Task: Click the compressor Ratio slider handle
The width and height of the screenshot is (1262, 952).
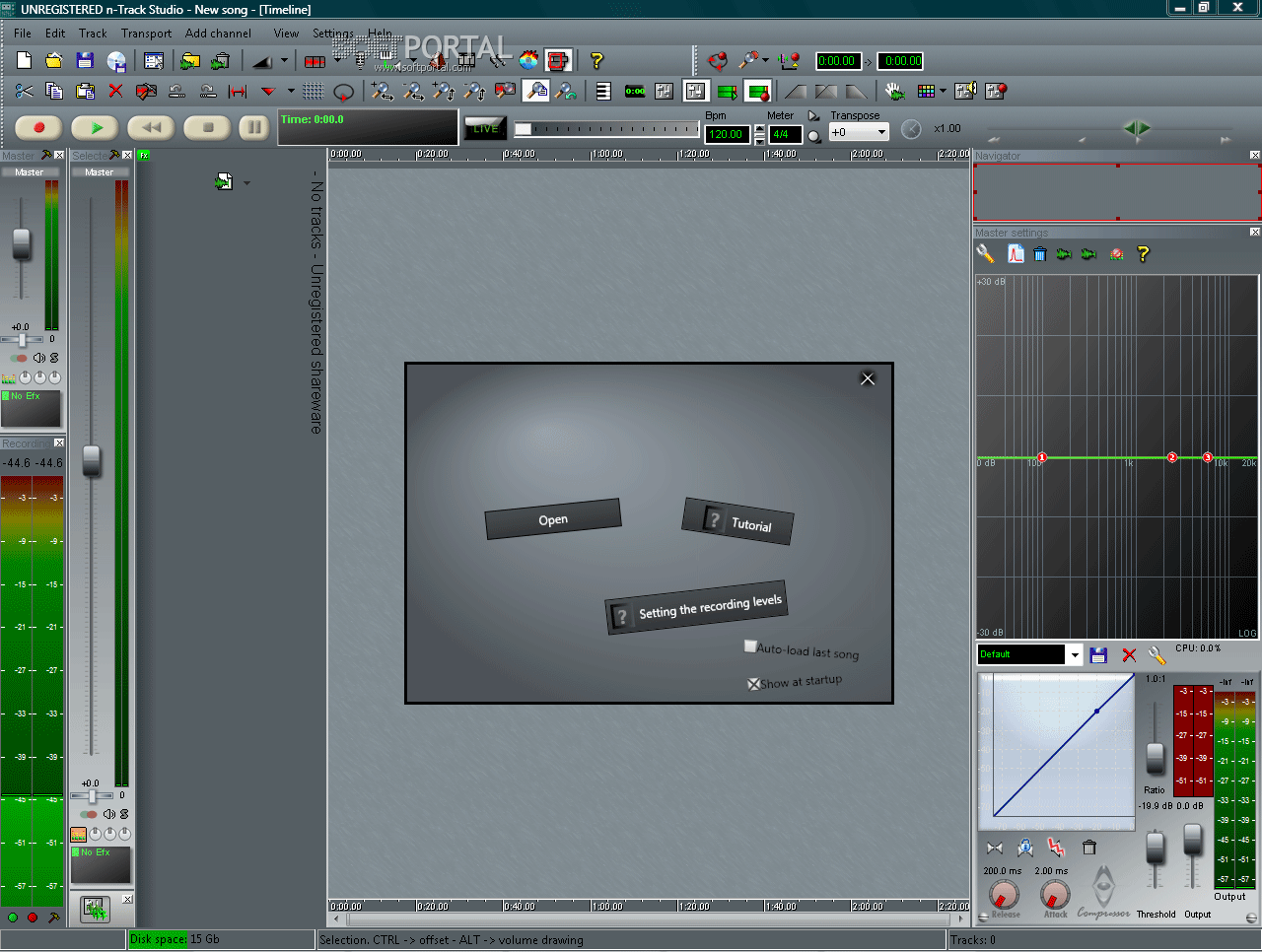Action: click(1156, 757)
